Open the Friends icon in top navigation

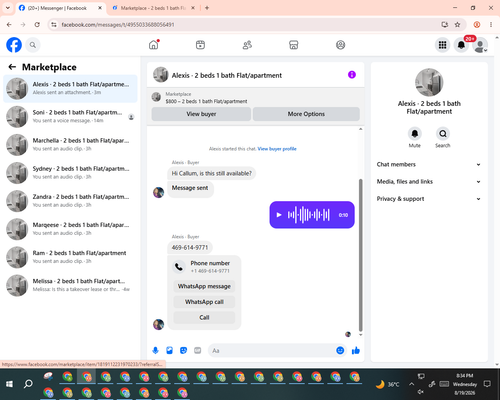(x=247, y=45)
